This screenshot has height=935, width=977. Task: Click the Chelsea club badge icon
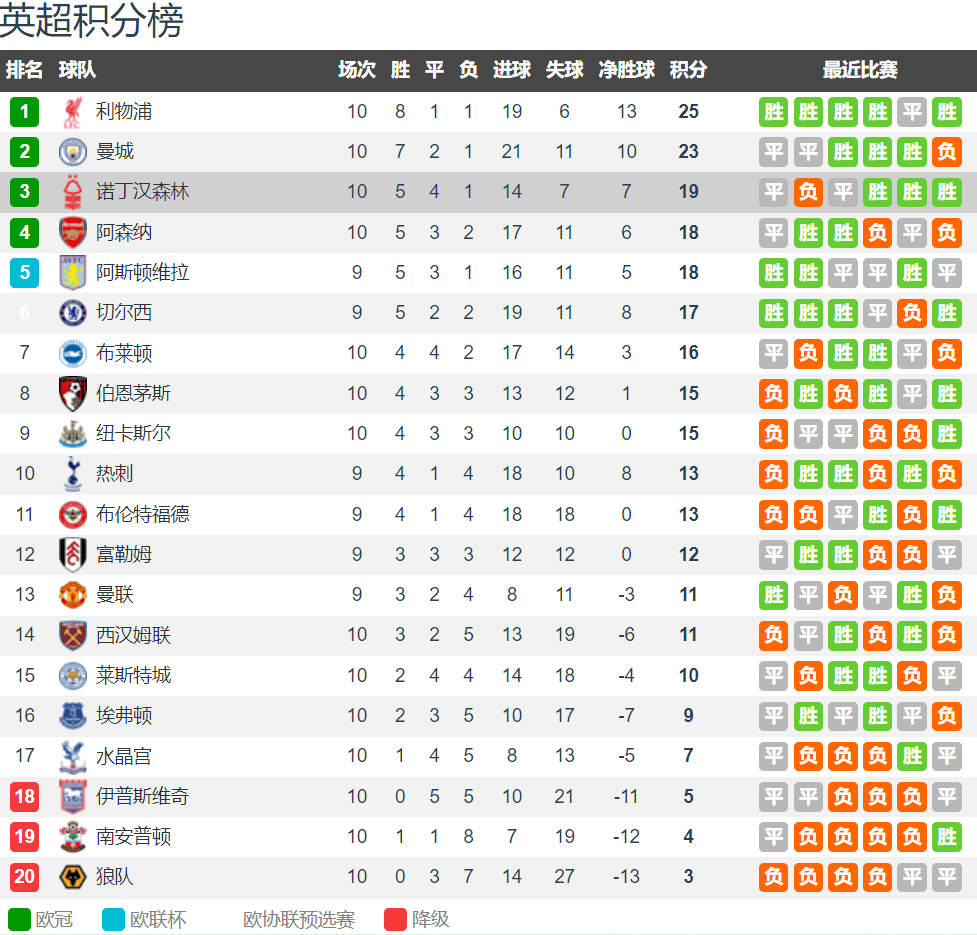pos(73,313)
